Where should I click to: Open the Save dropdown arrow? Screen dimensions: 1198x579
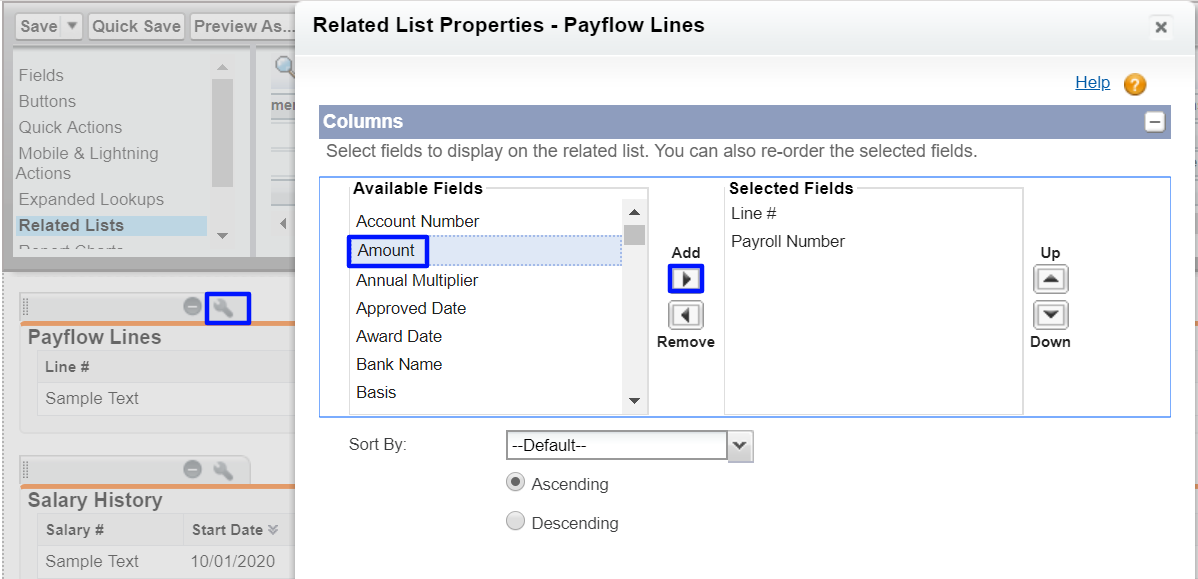tap(72, 27)
